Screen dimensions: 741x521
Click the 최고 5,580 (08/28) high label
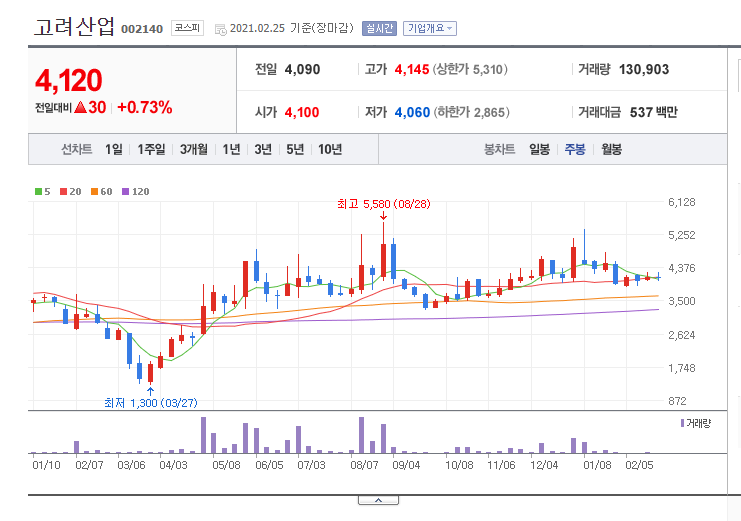pyautogui.click(x=384, y=204)
